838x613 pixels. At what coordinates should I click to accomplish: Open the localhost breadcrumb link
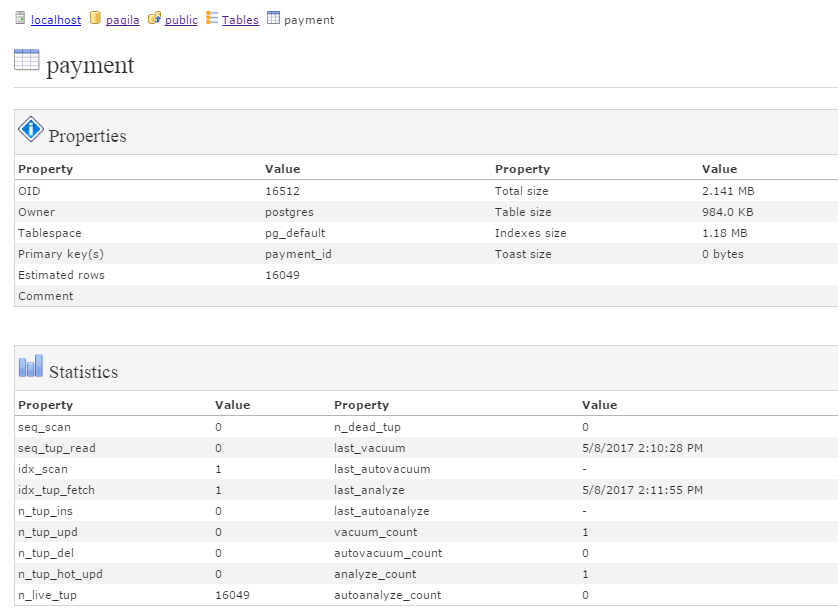point(56,20)
